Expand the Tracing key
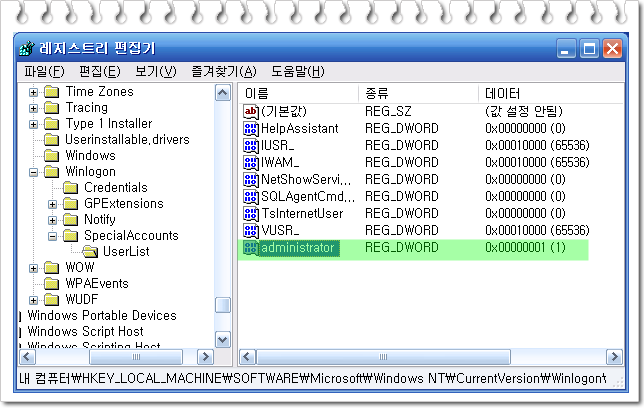 pyautogui.click(x=33, y=108)
